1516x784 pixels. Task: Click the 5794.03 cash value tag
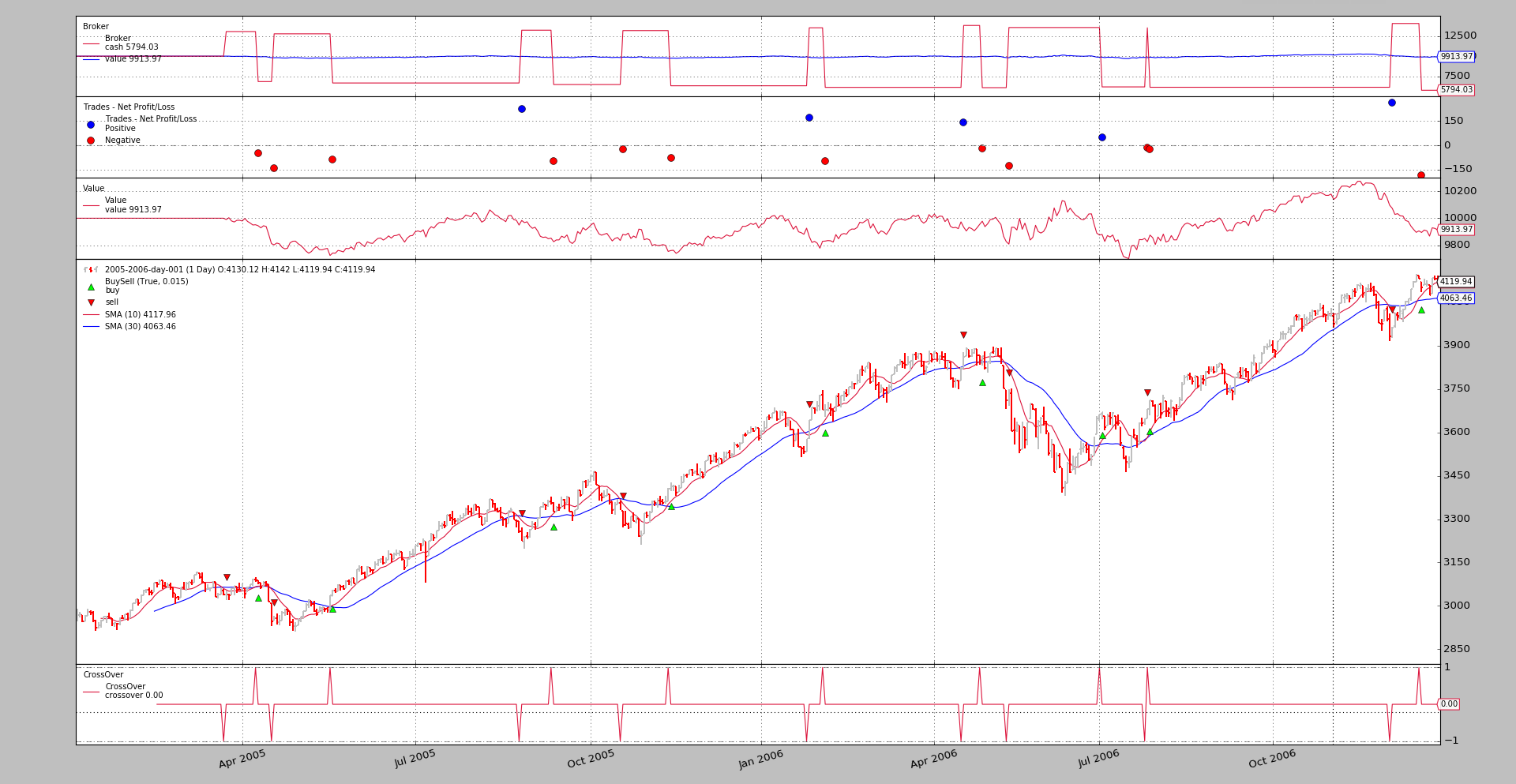point(1456,90)
